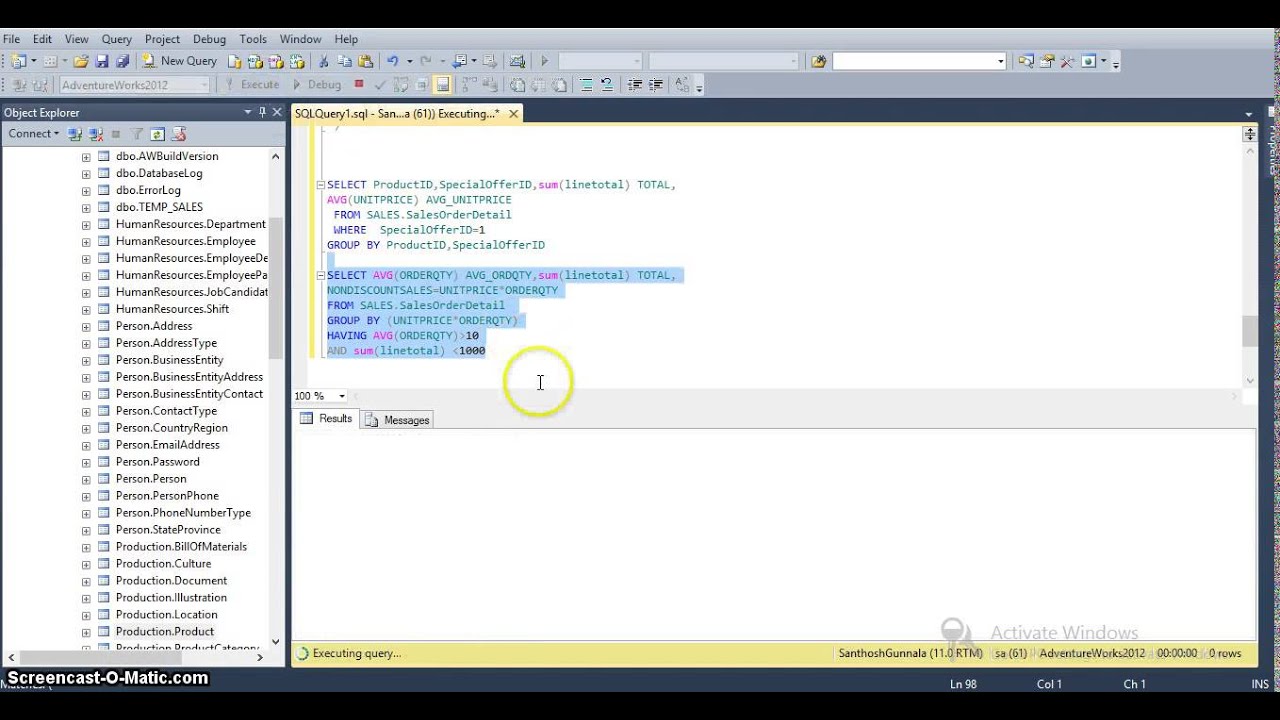Open the Window menu
1280x720 pixels.
[300, 39]
